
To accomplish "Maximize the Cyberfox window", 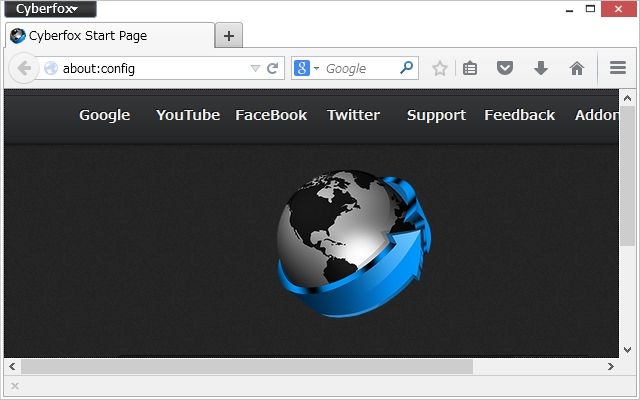I will 590,9.
